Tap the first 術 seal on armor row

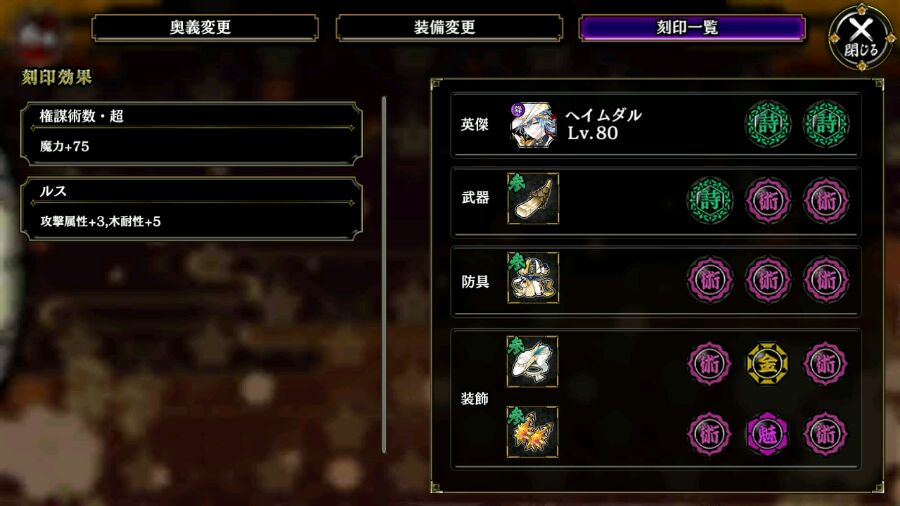(710, 280)
